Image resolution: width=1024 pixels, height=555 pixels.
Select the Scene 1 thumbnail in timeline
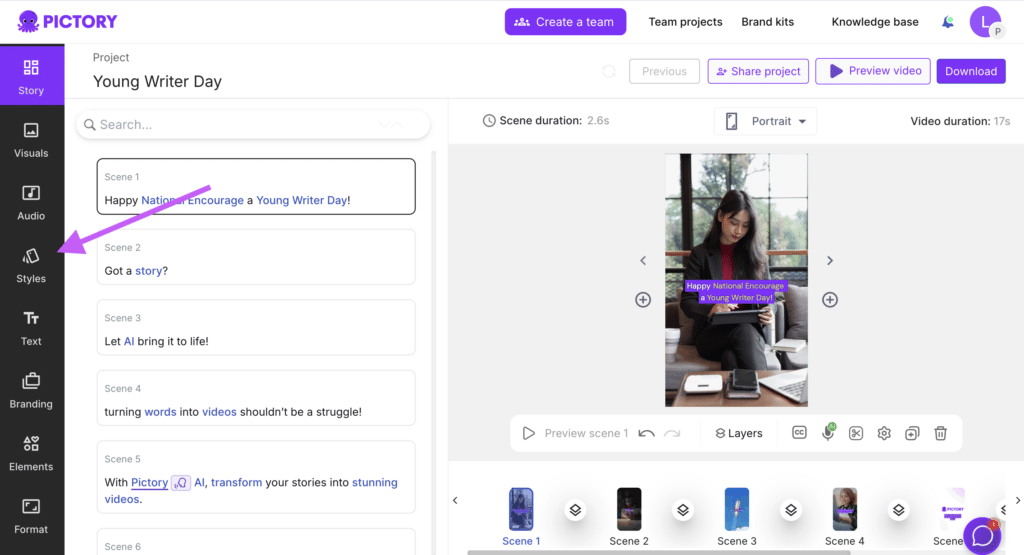[x=521, y=509]
